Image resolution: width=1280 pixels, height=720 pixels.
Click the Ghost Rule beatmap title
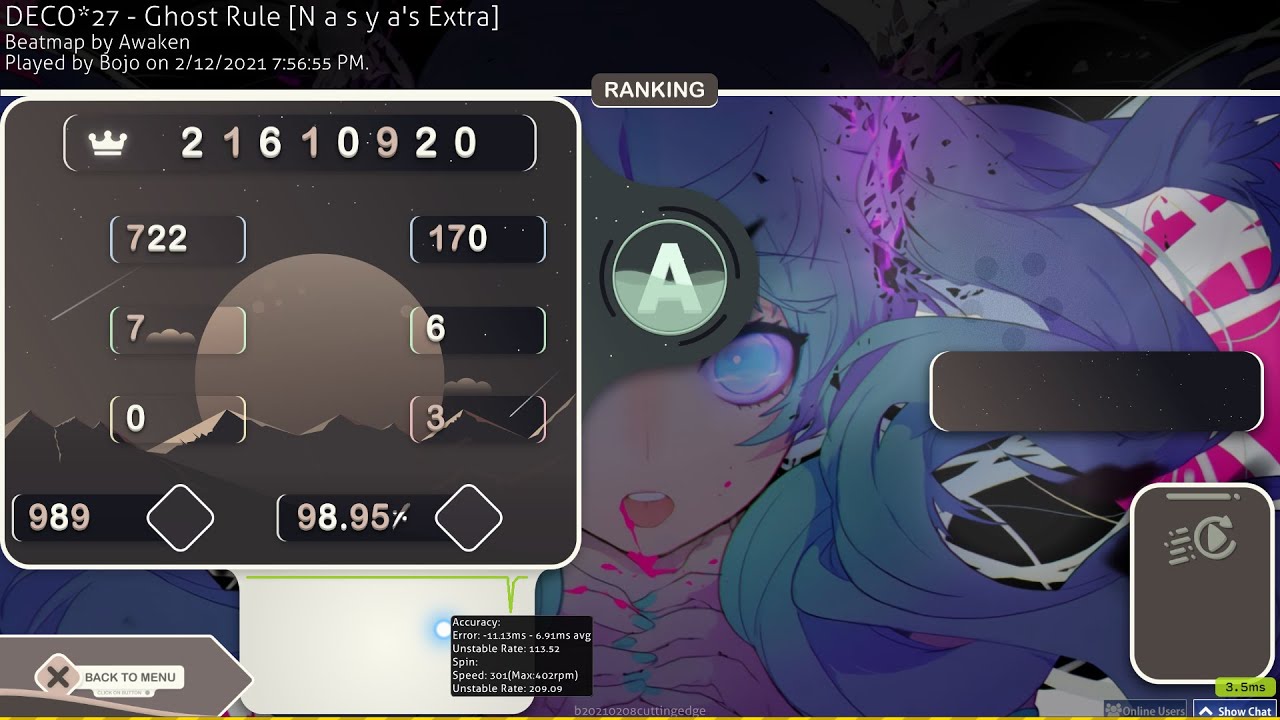252,16
